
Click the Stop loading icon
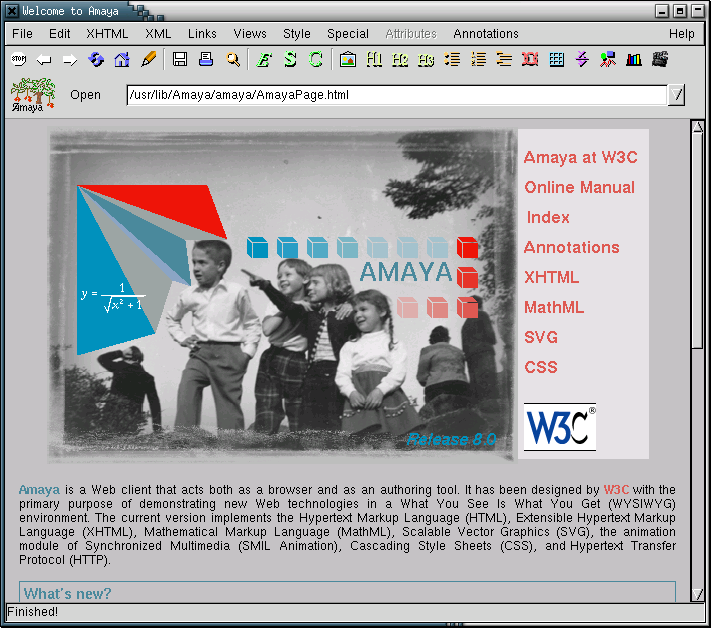(18, 60)
